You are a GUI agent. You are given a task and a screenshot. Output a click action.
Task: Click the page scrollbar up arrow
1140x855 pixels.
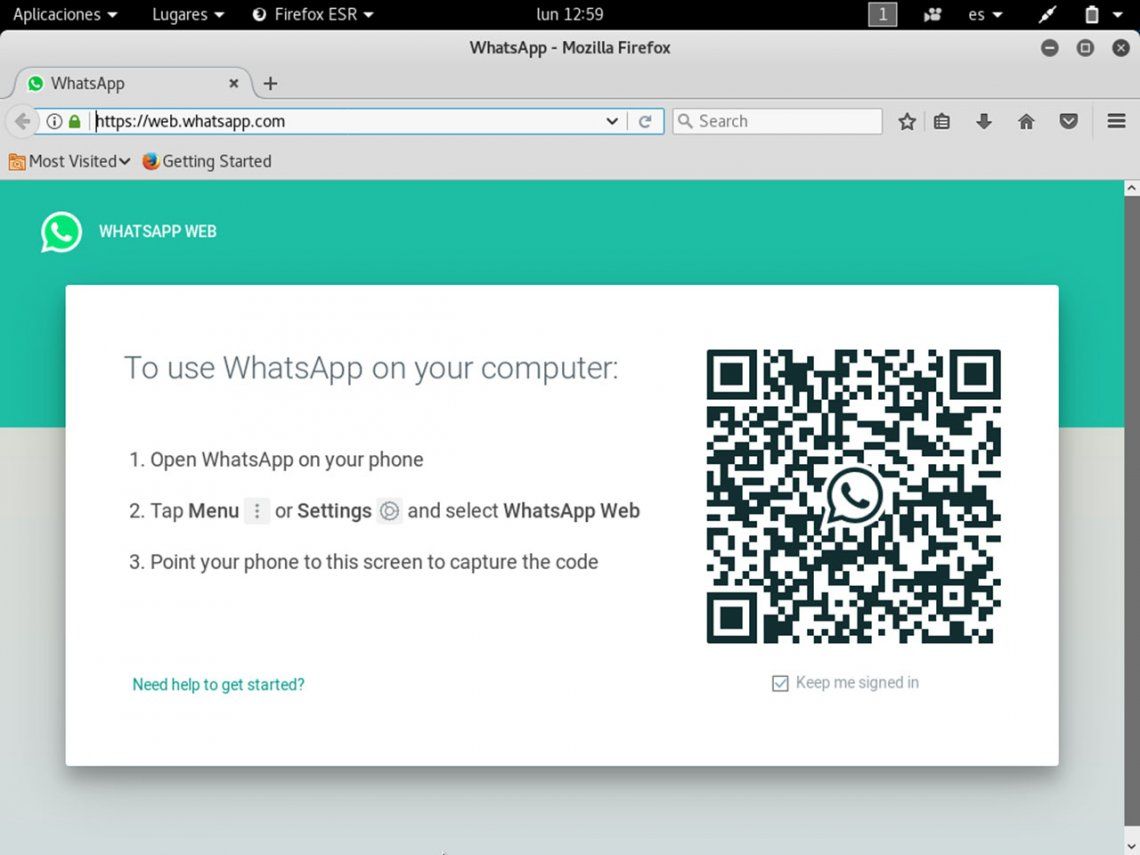click(1132, 188)
